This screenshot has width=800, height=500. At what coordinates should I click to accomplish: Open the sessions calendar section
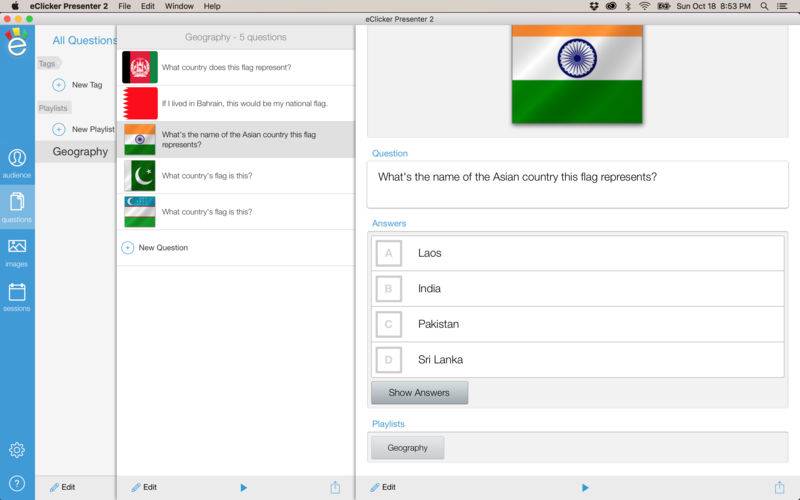17,297
